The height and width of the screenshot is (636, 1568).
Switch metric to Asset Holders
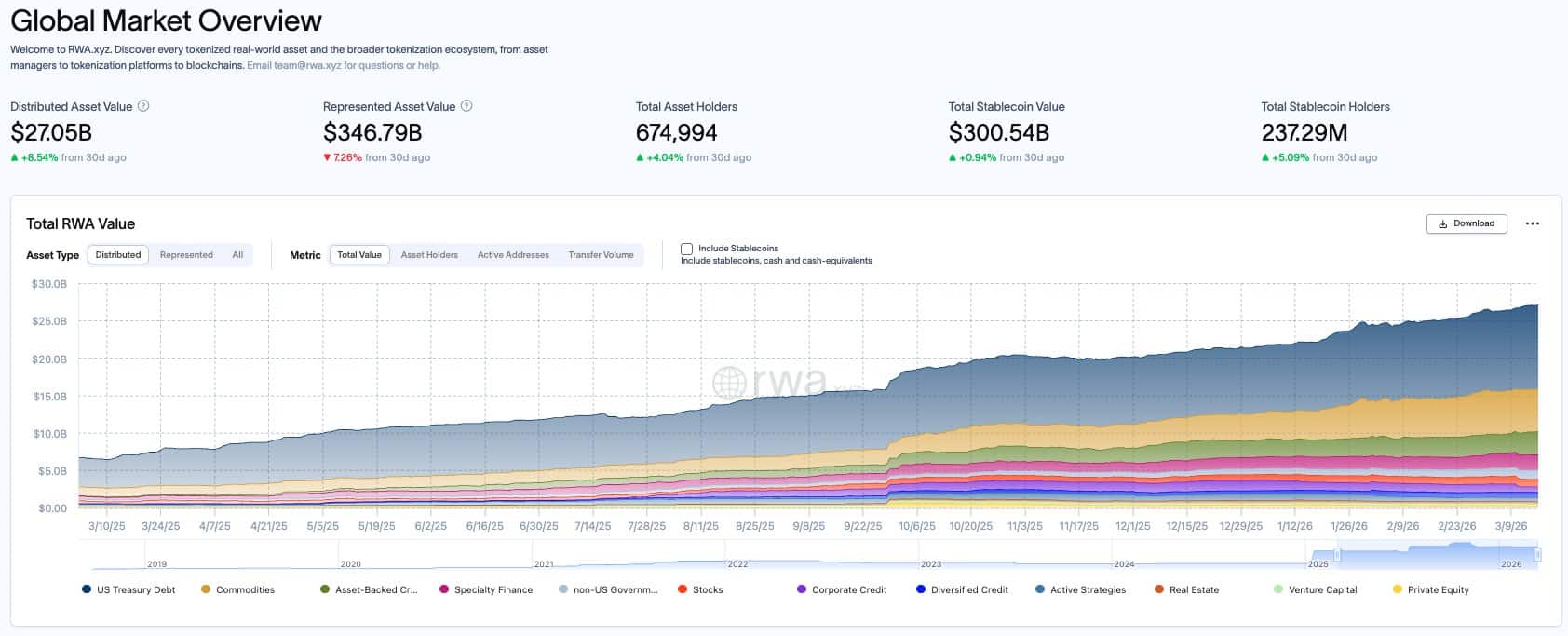[x=429, y=255]
